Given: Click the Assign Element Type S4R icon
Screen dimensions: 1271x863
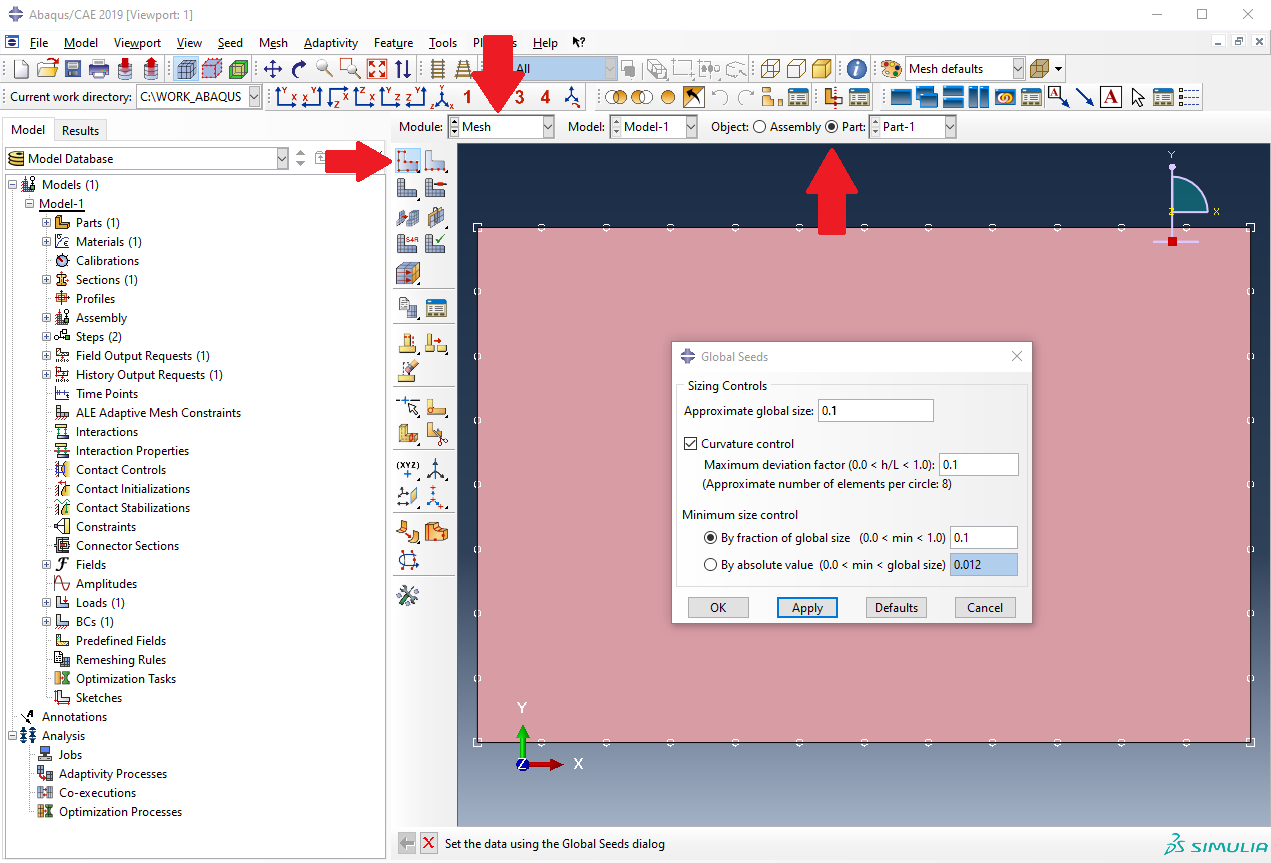Looking at the screenshot, I should (x=407, y=243).
